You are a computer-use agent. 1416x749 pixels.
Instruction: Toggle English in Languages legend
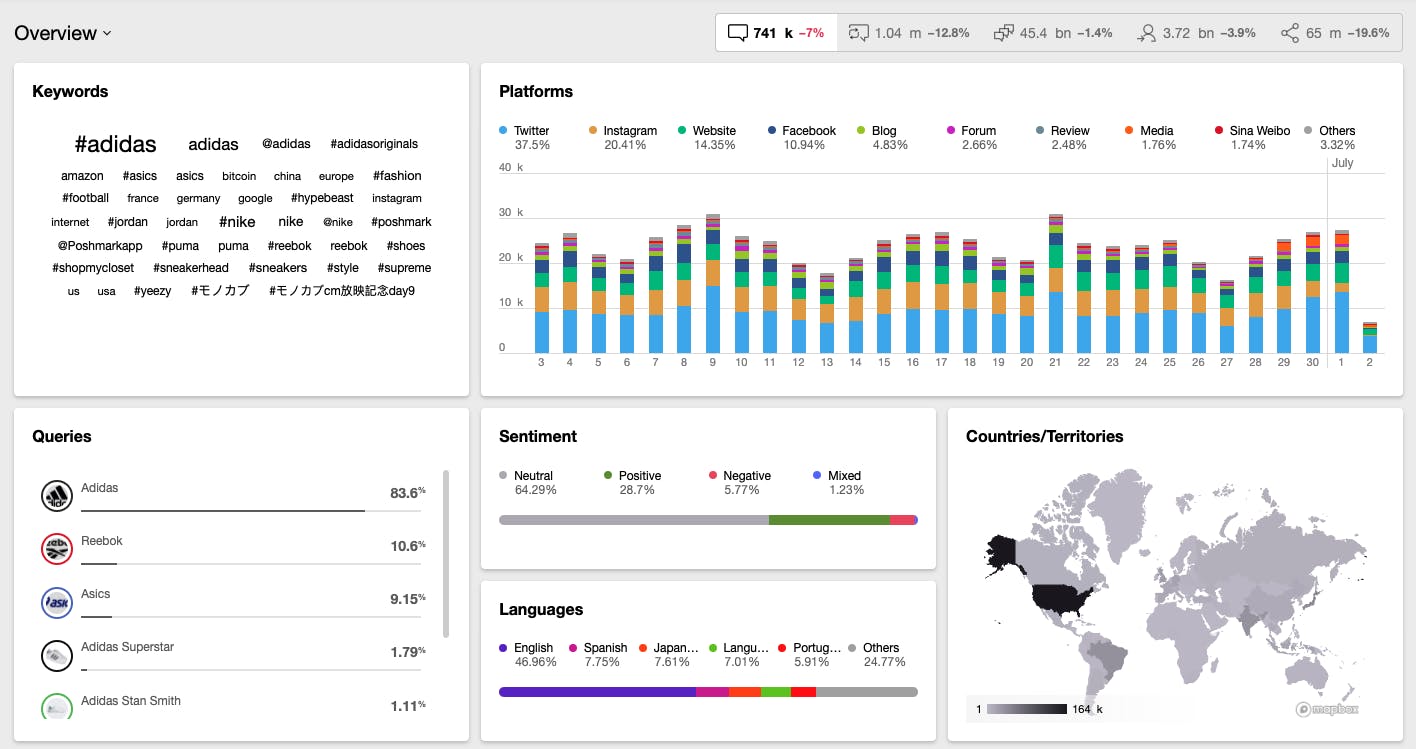click(x=527, y=654)
